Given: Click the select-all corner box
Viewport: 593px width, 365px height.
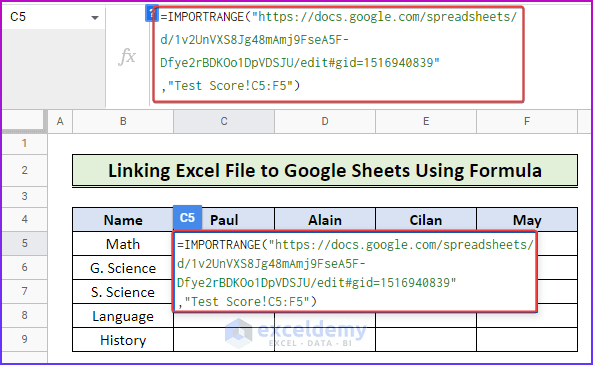Looking at the screenshot, I should click(x=25, y=121).
